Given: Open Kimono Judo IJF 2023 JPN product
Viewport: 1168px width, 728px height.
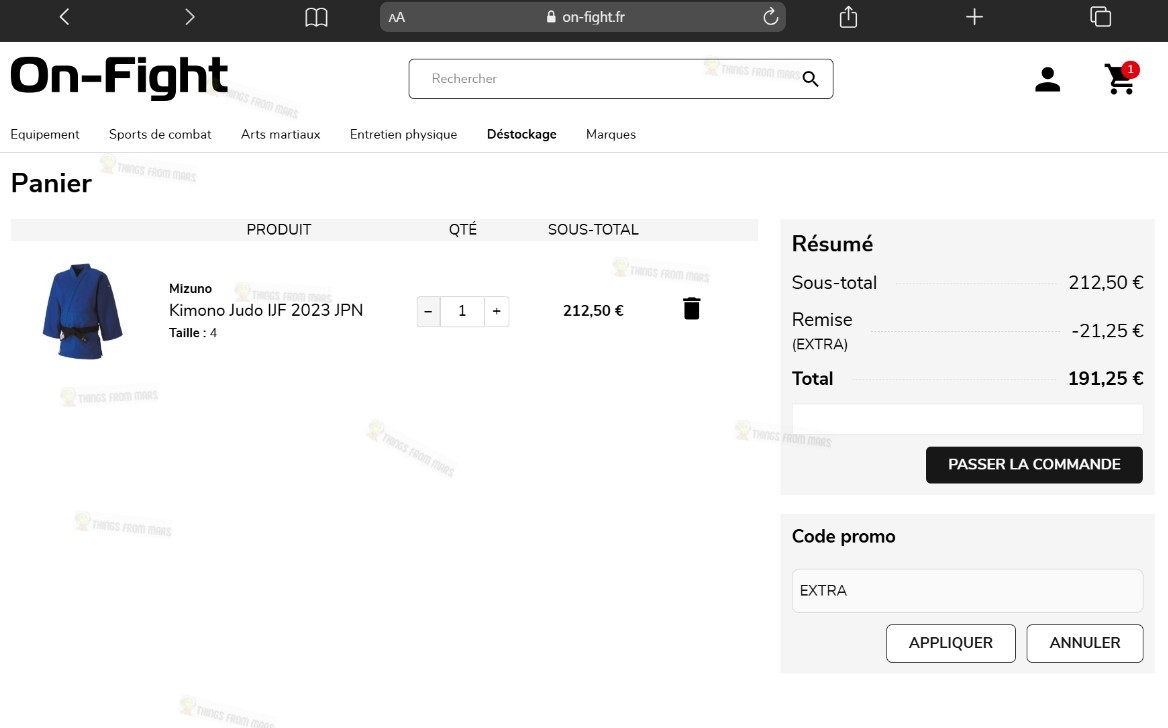Looking at the screenshot, I should pyautogui.click(x=266, y=310).
